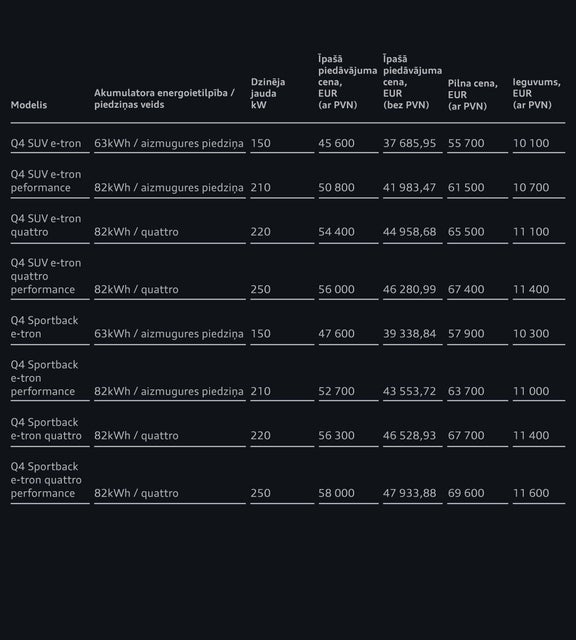The image size is (576, 640).
Task: Select the Q4 Sportback e-tron quattro performance label
Action: pyautogui.click(x=46, y=480)
